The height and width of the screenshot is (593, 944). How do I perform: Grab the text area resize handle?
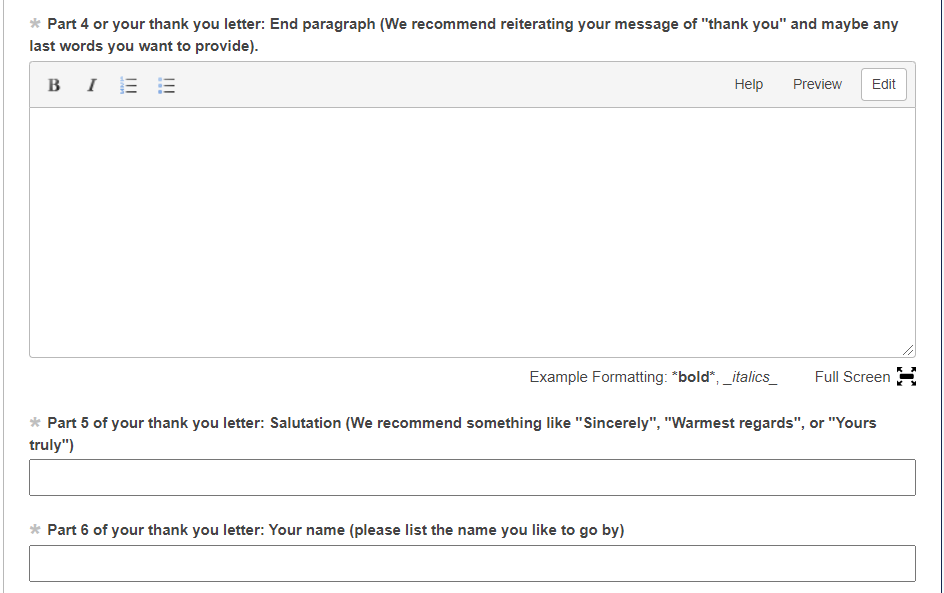[907, 350]
